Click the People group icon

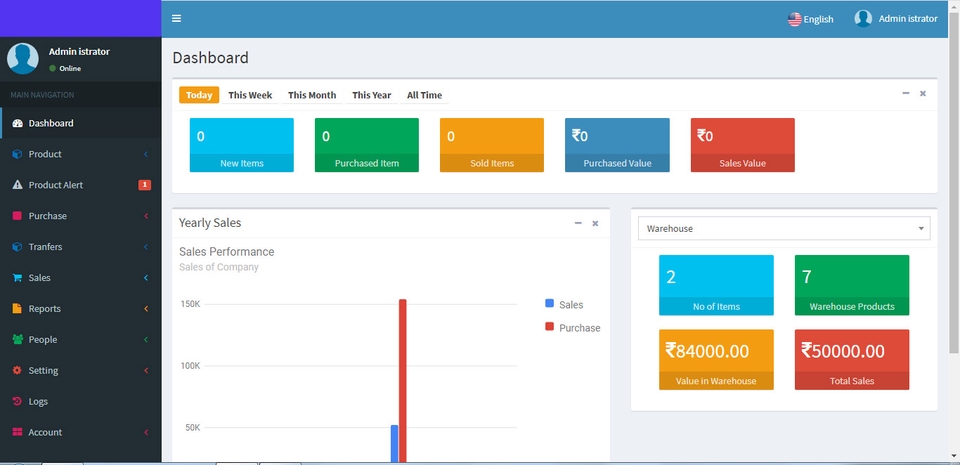tap(17, 340)
